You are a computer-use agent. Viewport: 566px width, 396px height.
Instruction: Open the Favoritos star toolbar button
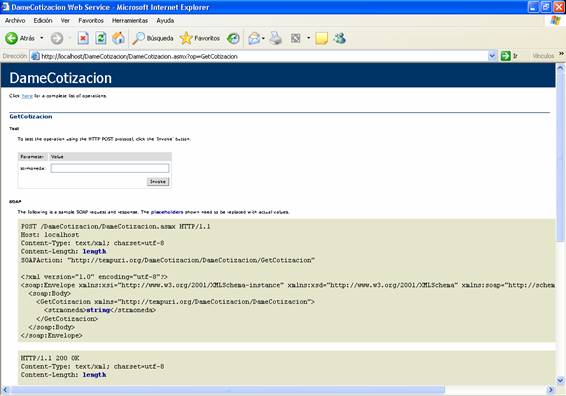tap(200, 38)
